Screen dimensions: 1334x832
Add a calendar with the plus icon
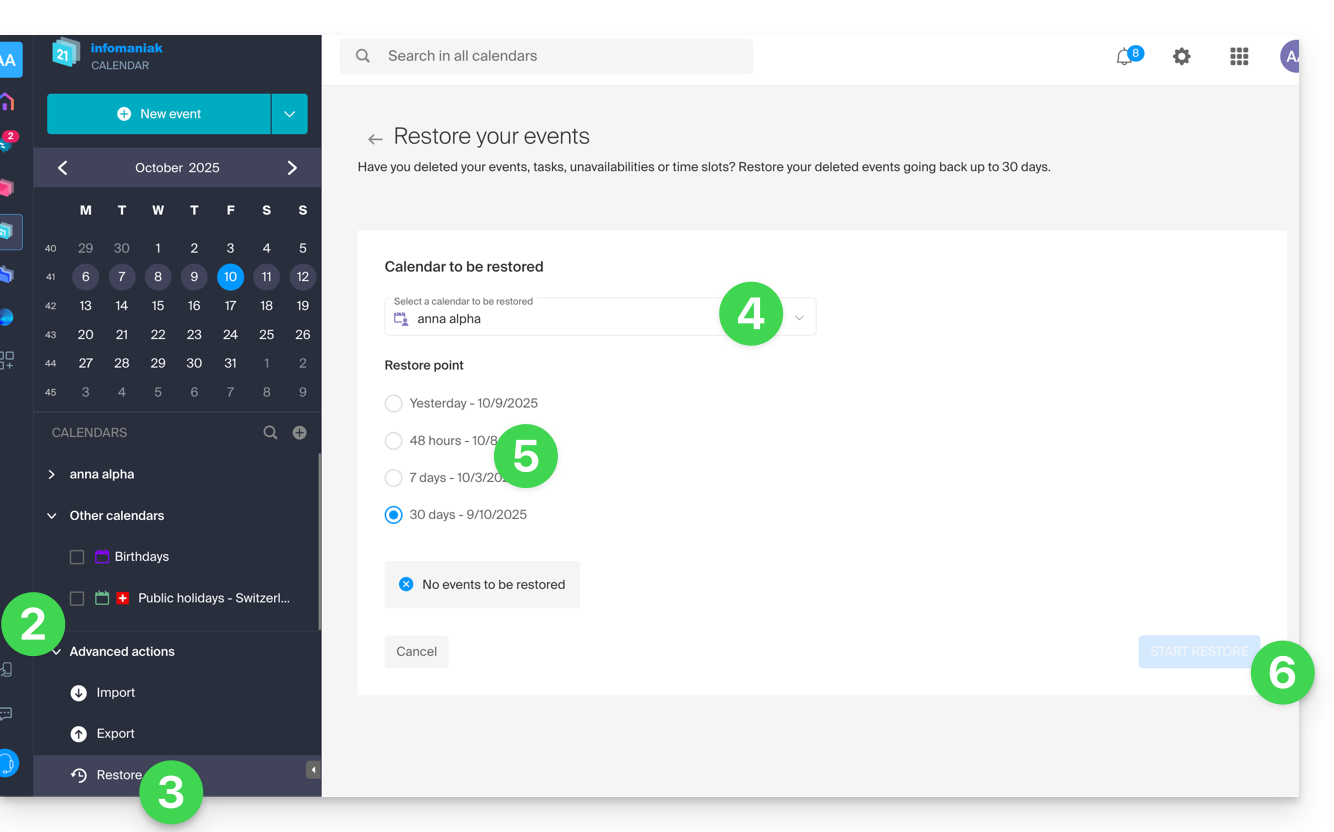pos(299,433)
